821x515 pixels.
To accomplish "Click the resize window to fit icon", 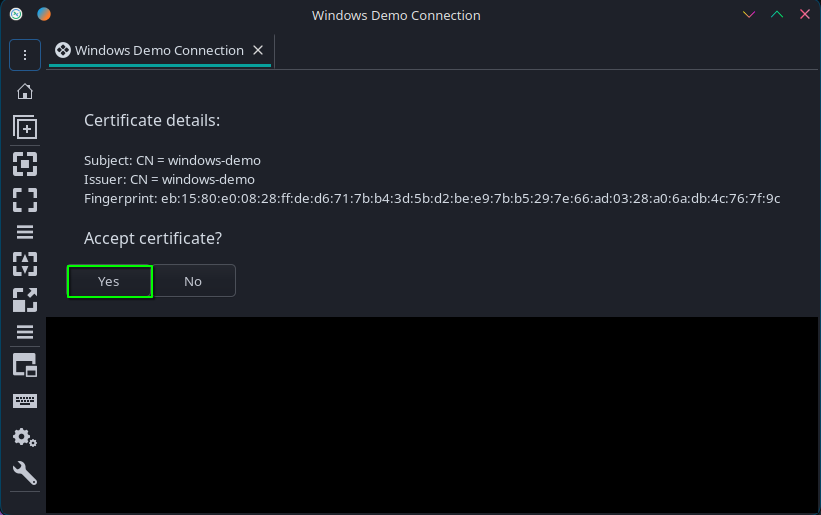I will click(25, 163).
